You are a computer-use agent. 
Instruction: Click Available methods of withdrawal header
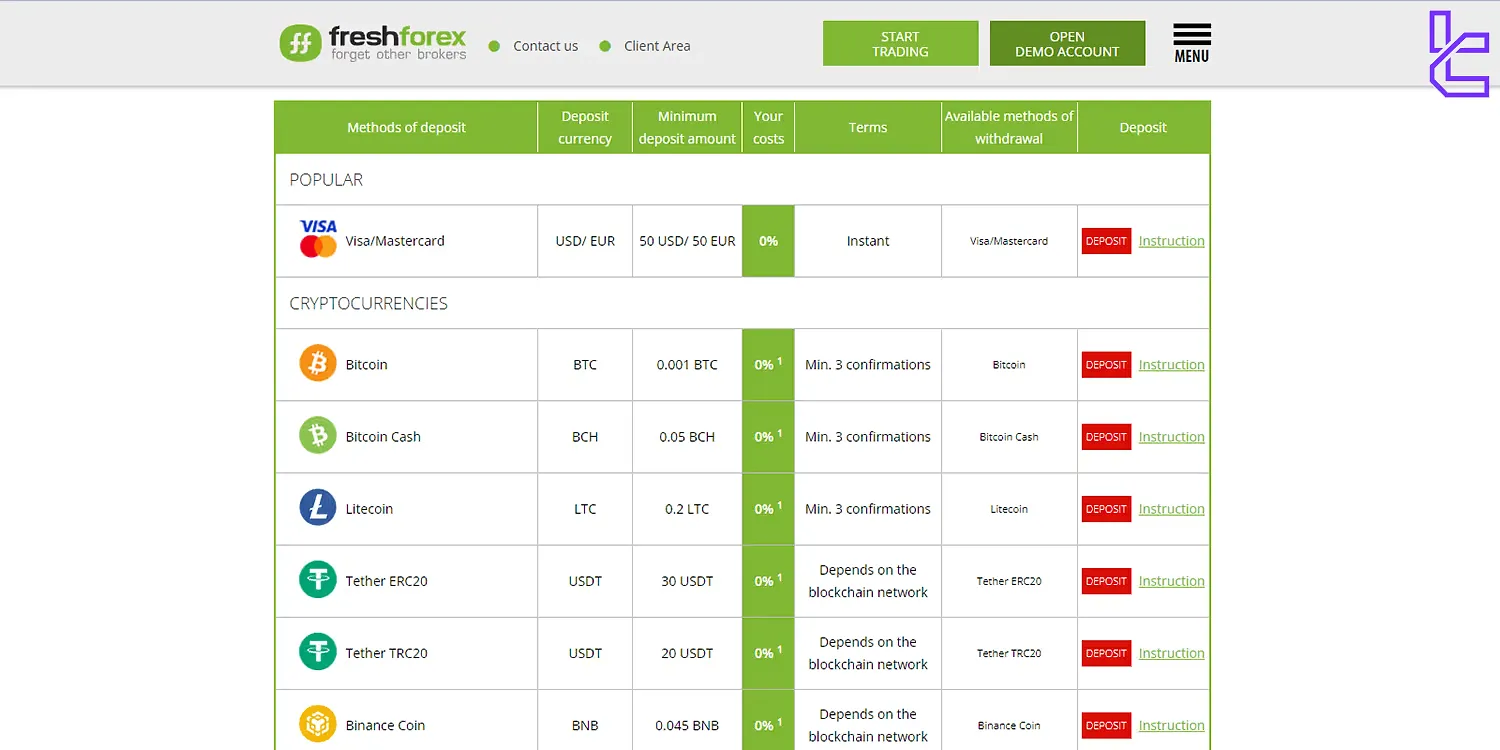[x=1009, y=127]
